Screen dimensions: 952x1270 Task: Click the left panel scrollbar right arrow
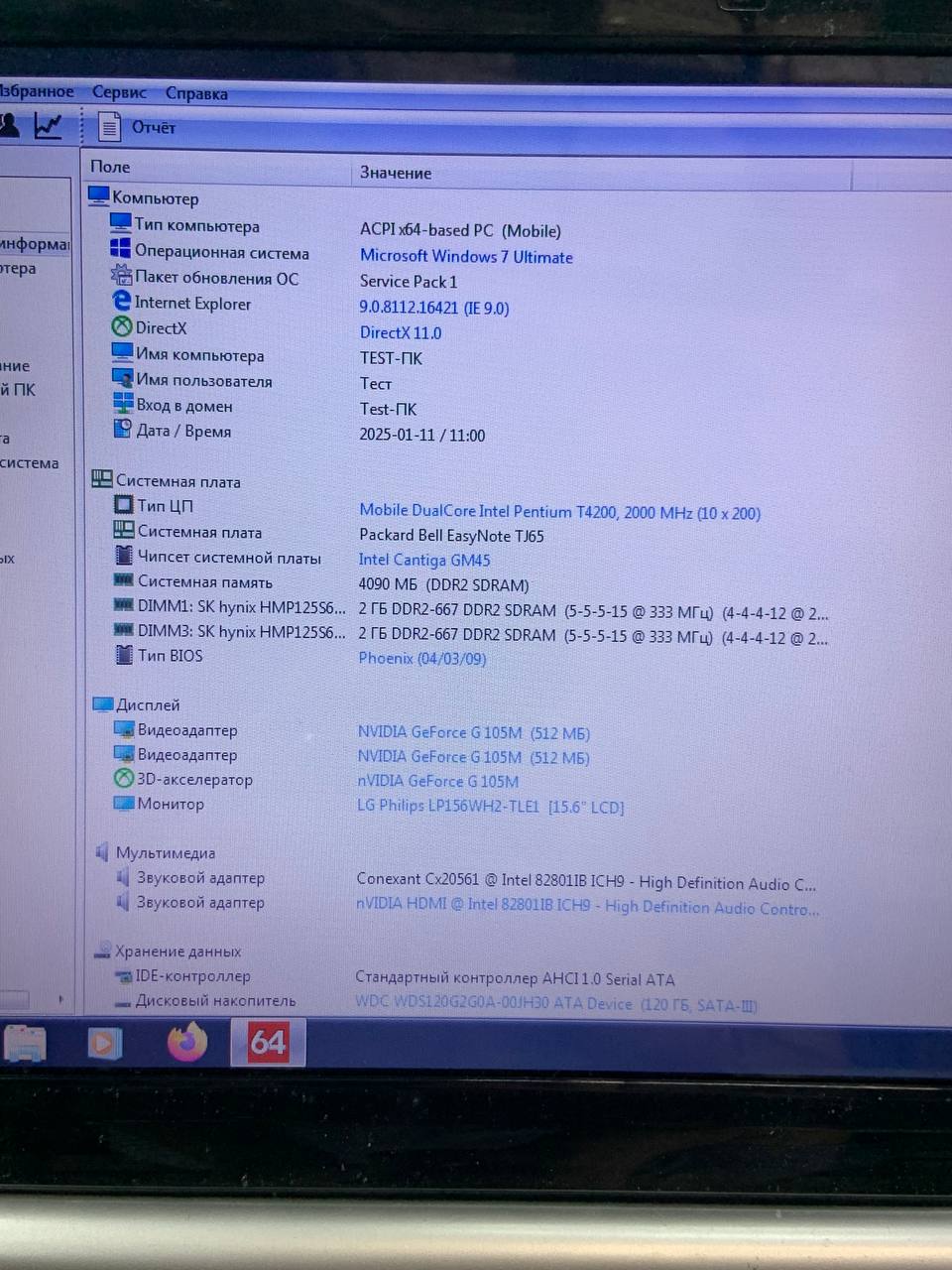pyautogui.click(x=61, y=999)
